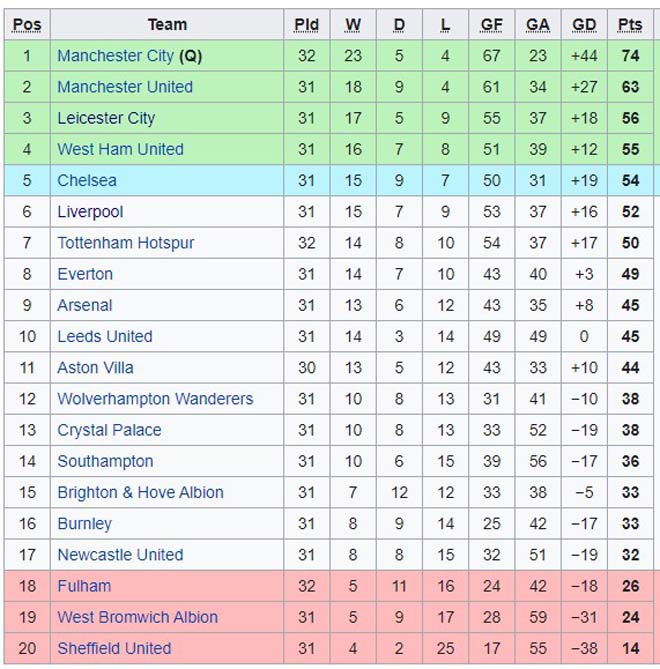Screen dimensions: 660x669
Task: Click the Pos column header
Action: (27, 25)
